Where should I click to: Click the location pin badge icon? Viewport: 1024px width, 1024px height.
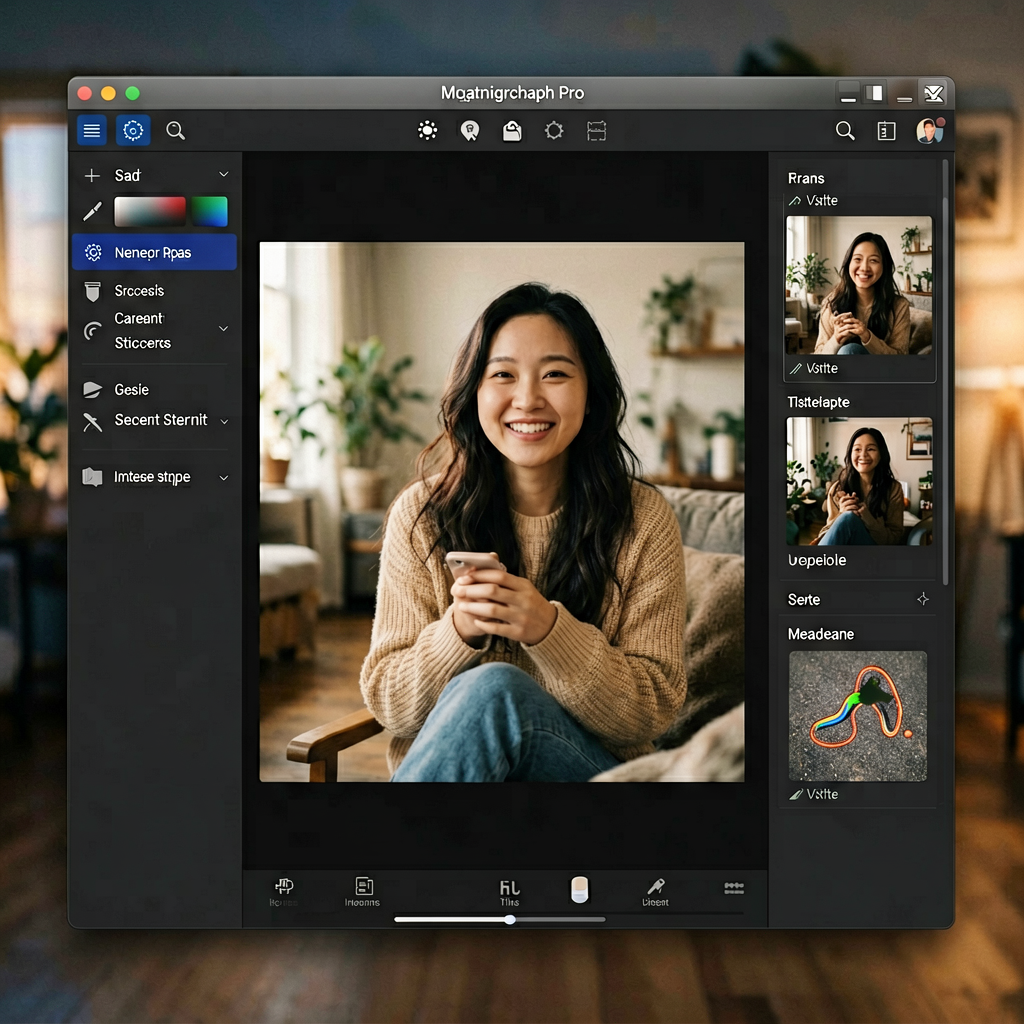coord(470,131)
